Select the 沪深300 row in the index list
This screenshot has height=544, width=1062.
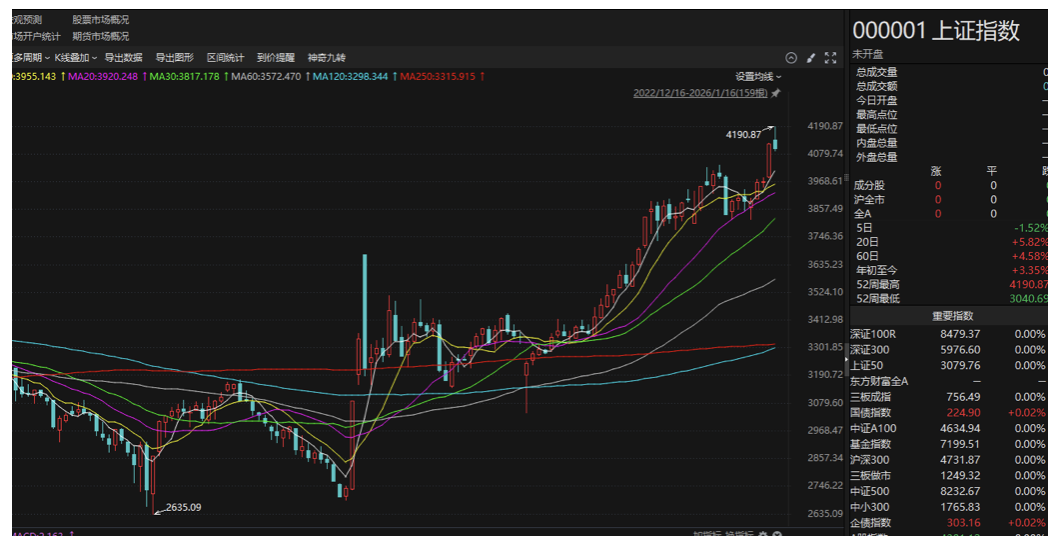point(869,460)
